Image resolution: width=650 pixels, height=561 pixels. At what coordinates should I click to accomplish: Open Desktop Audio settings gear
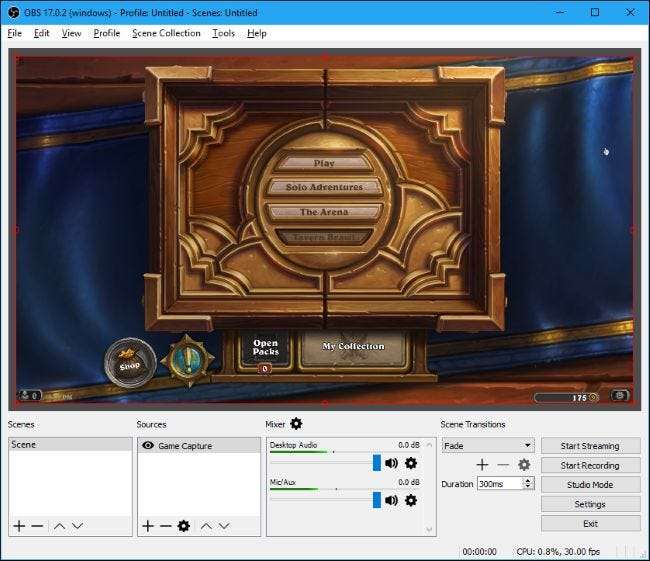point(411,463)
